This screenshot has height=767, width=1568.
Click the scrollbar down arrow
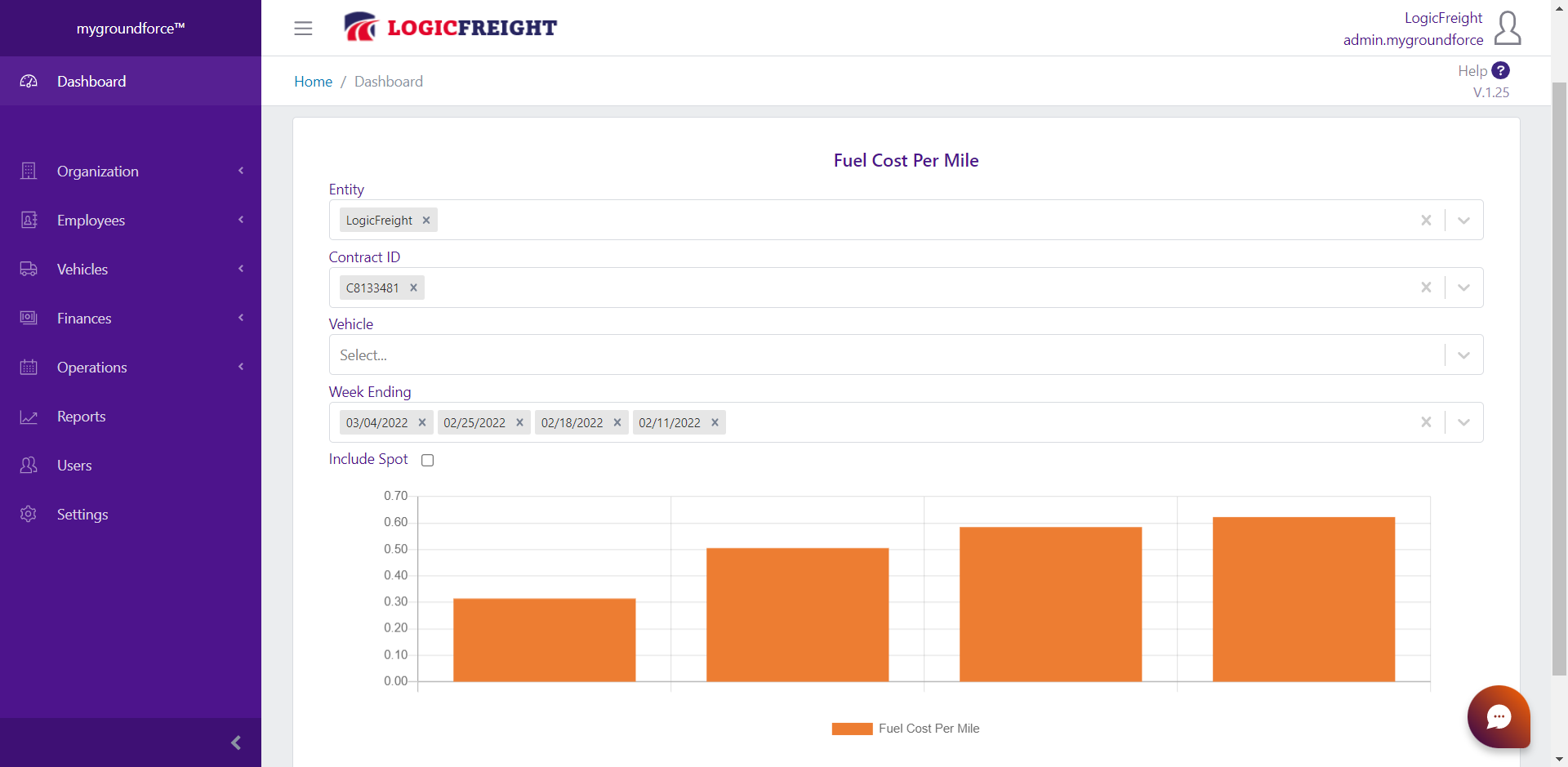[x=1559, y=760]
